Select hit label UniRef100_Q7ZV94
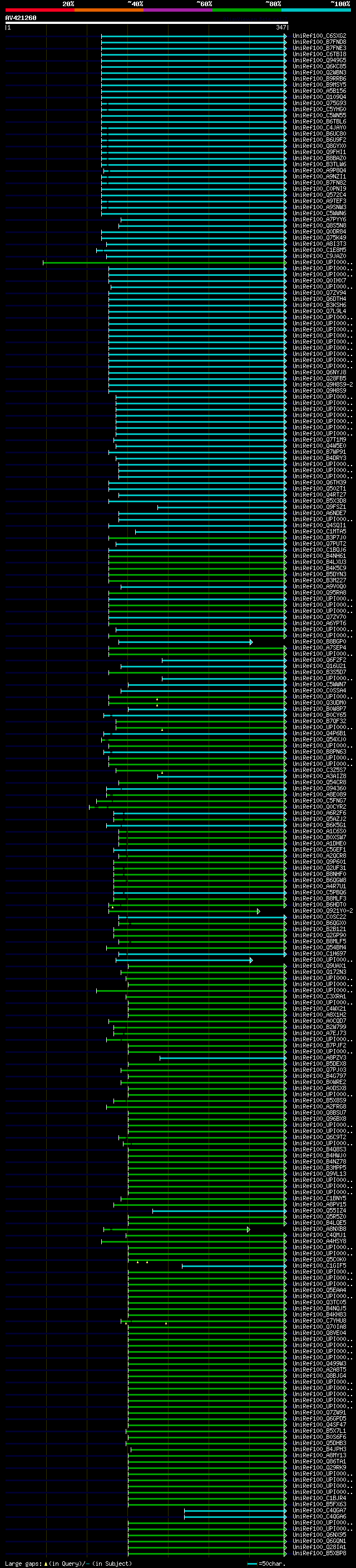This screenshot has width=356, height=1568. (x=319, y=293)
